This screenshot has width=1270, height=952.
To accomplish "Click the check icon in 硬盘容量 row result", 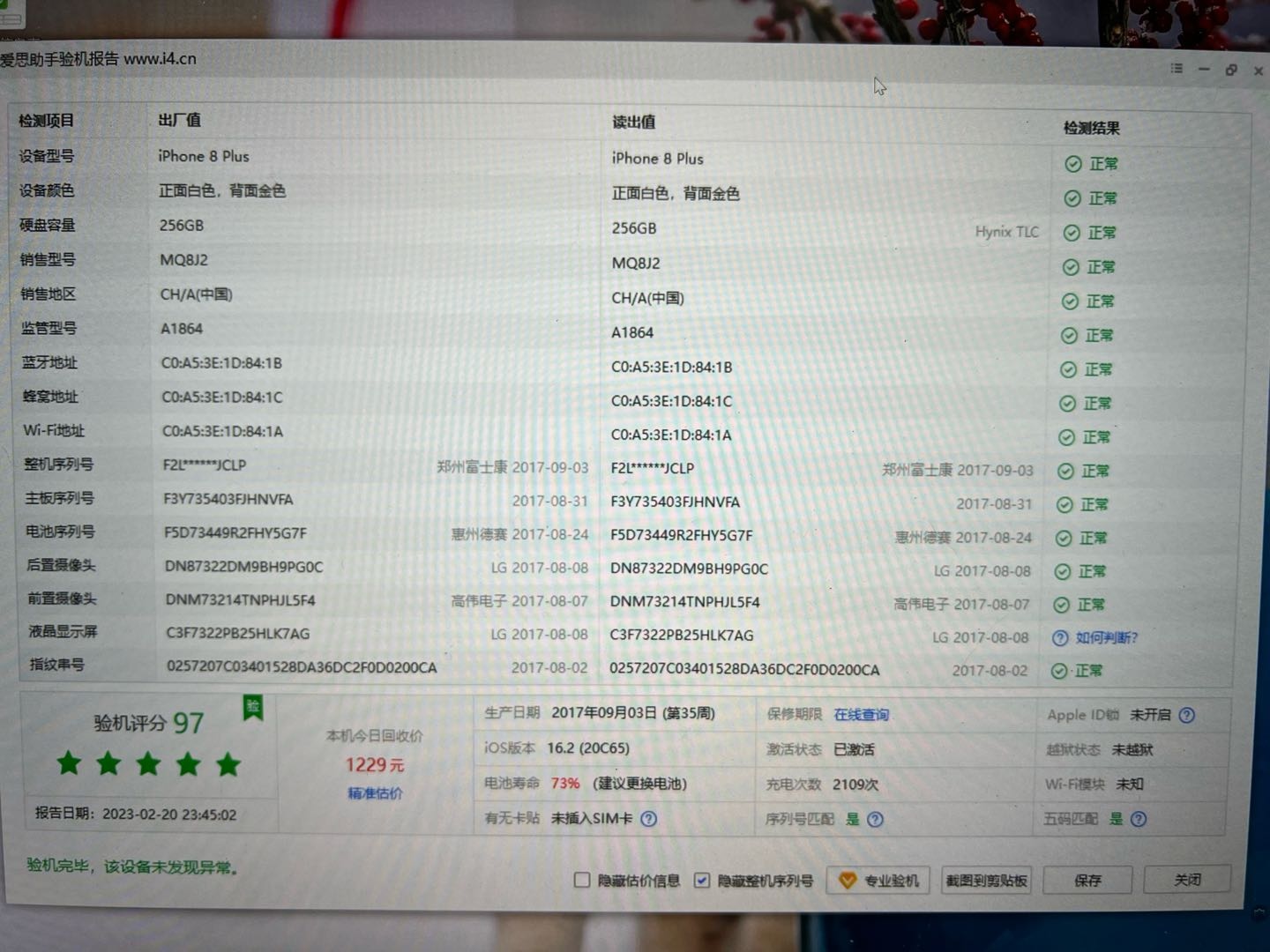I will pos(1072,233).
